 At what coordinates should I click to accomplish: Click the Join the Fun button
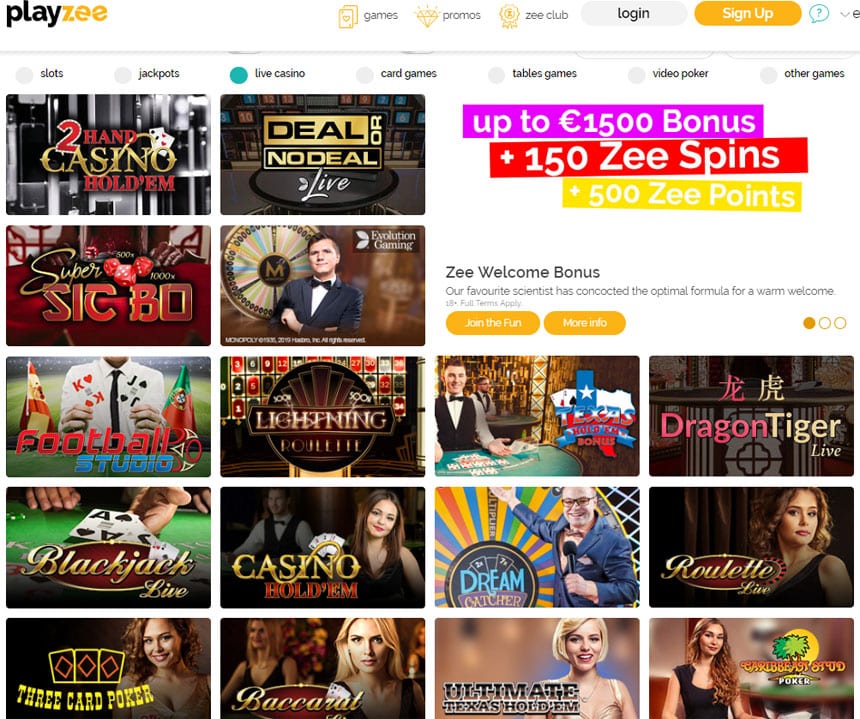click(493, 323)
